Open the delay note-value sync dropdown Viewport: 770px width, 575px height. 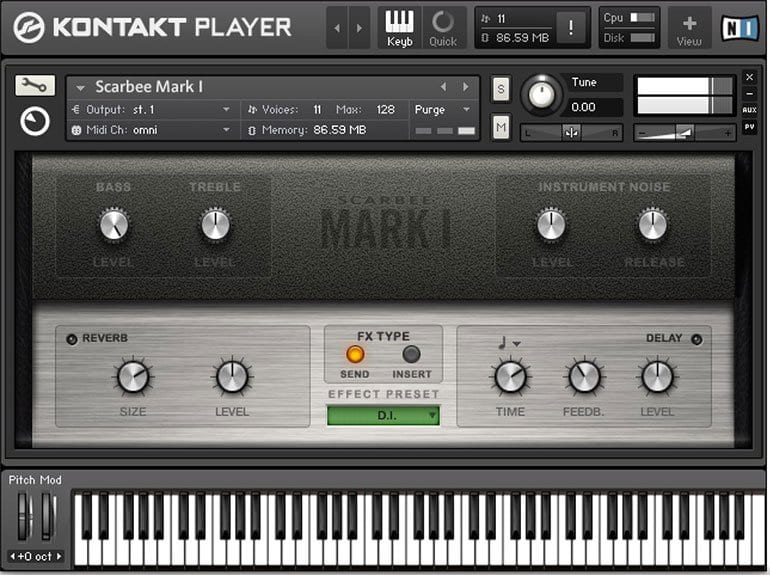pyautogui.click(x=509, y=343)
